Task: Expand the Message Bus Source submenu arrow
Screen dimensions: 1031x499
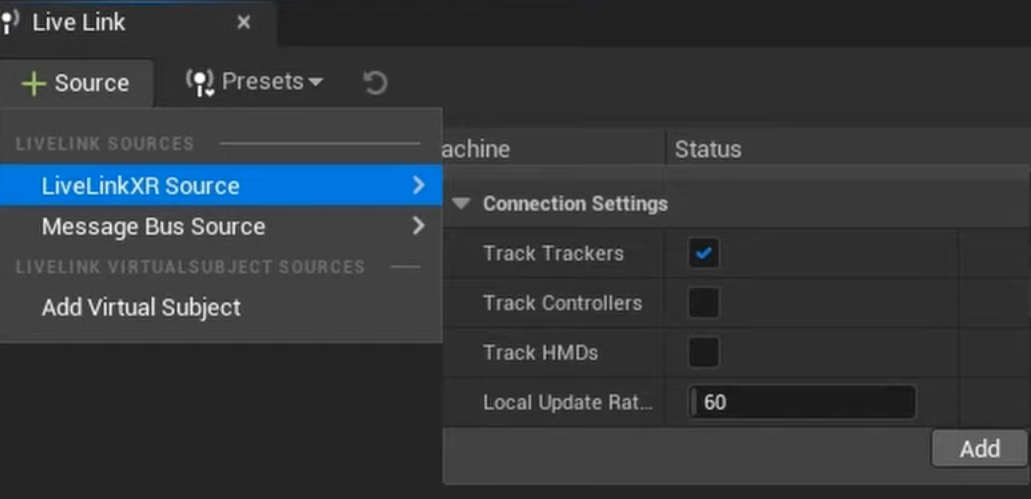Action: pos(418,226)
